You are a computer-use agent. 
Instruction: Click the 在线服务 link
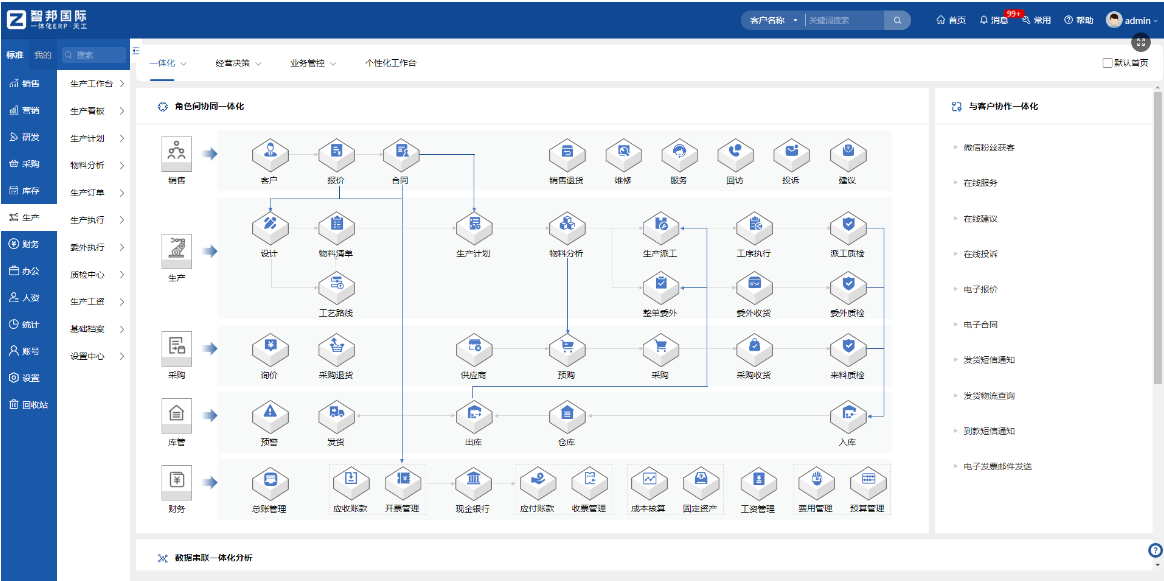pyautogui.click(x=980, y=183)
